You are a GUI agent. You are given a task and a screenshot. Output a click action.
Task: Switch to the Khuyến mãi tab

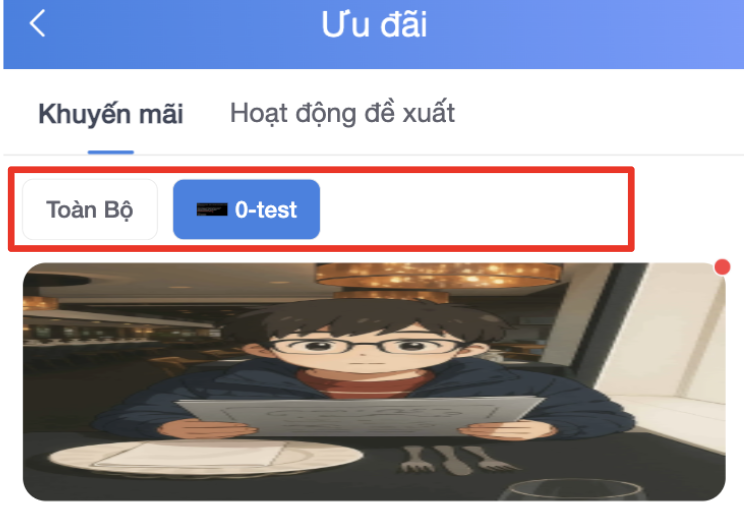click(111, 114)
